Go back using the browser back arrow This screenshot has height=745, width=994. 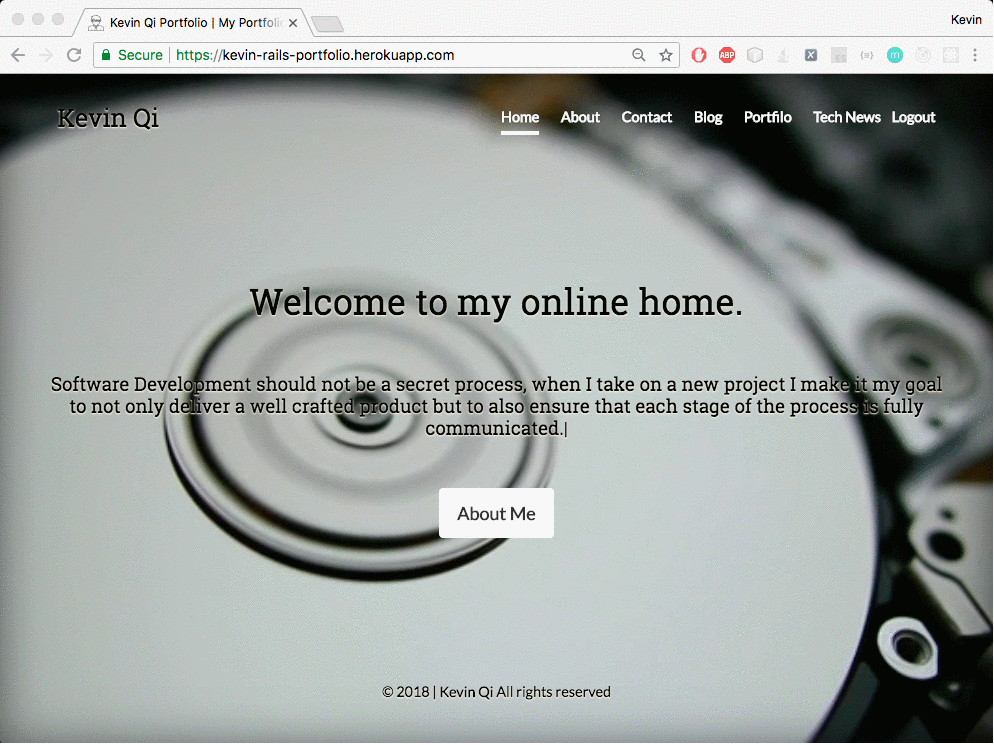pyautogui.click(x=18, y=56)
